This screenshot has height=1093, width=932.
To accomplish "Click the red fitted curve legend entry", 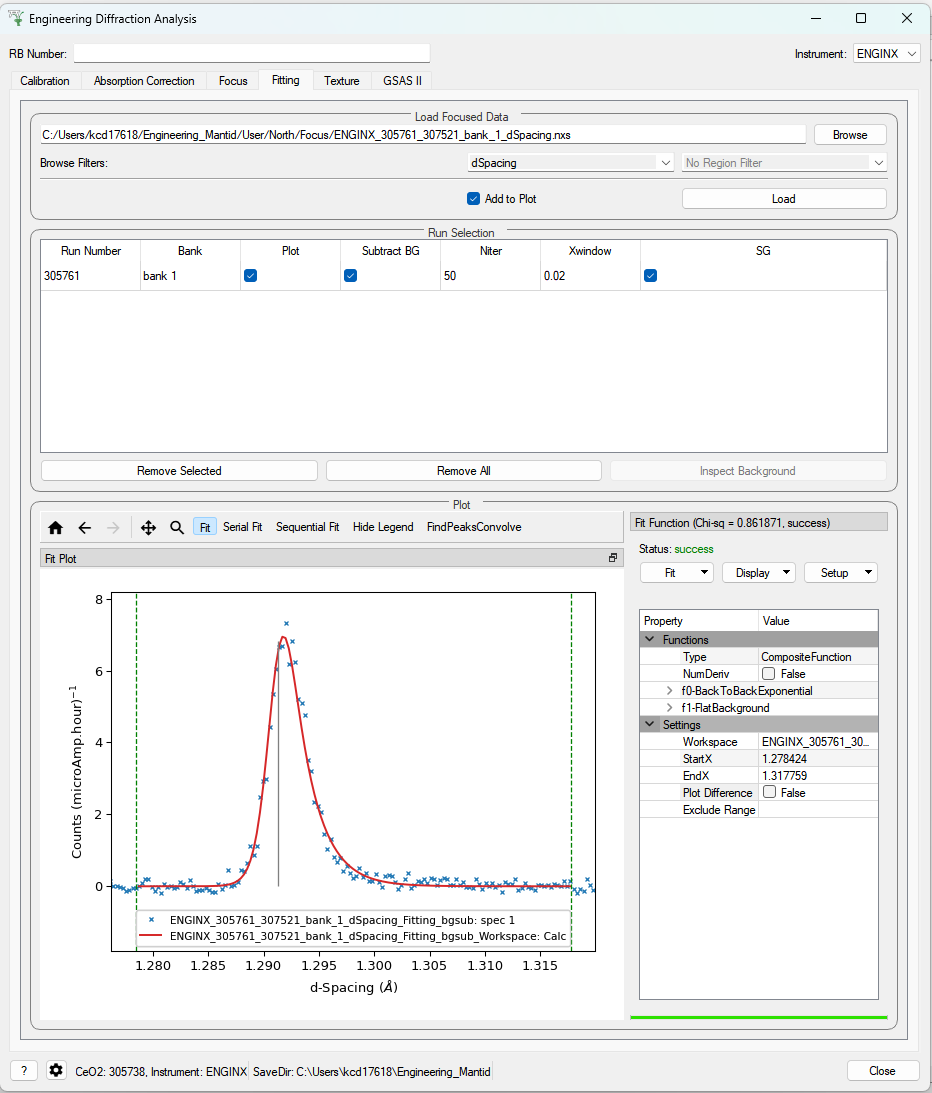I will point(368,936).
